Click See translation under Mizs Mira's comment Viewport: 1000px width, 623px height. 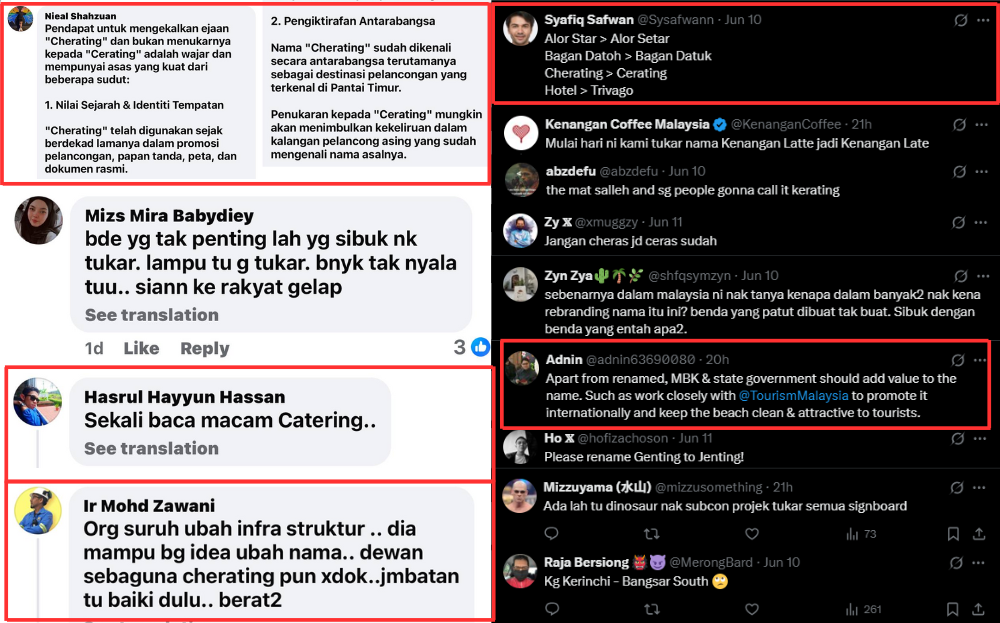click(x=152, y=314)
